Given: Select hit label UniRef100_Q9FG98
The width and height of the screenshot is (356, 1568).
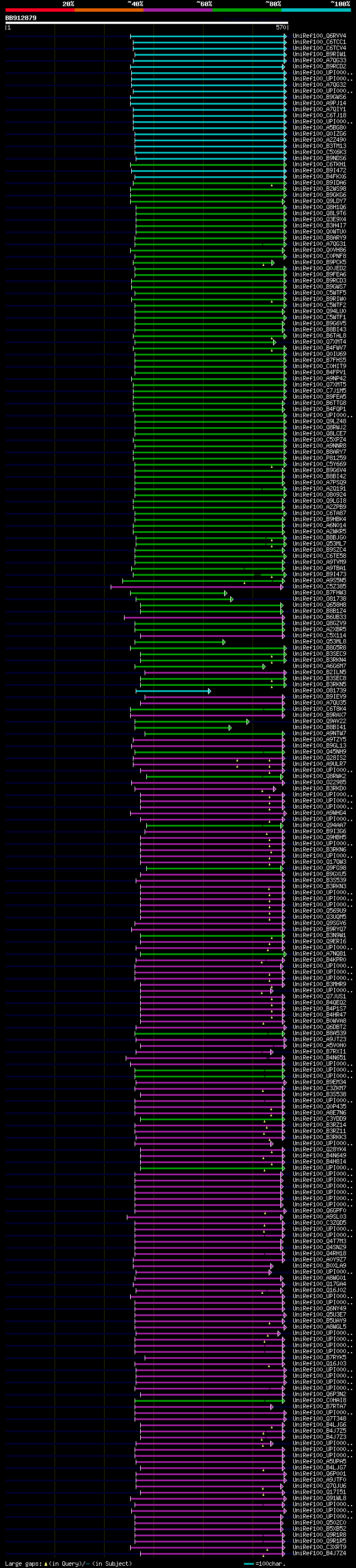Looking at the screenshot, I should click(x=319, y=868).
